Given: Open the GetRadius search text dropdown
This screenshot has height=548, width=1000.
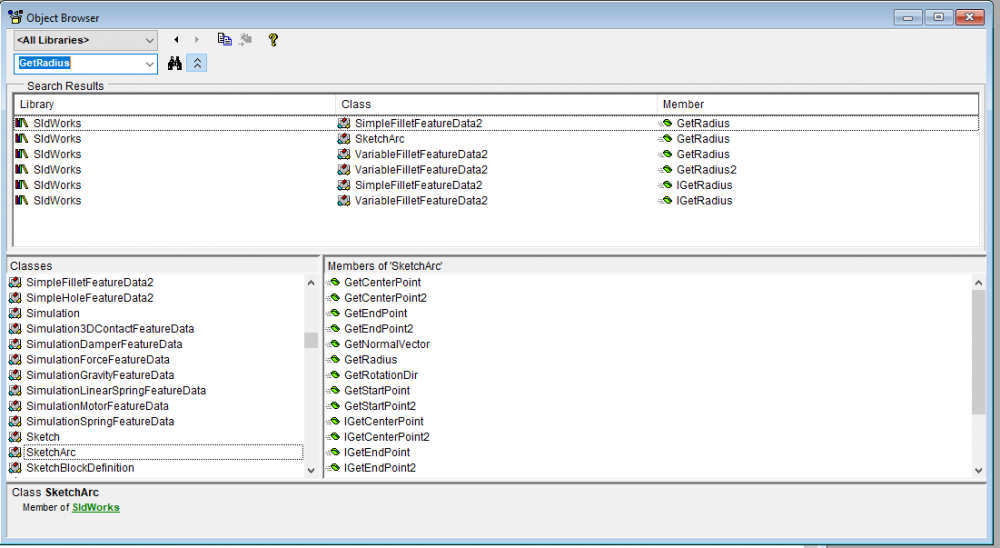Looking at the screenshot, I should (x=149, y=64).
